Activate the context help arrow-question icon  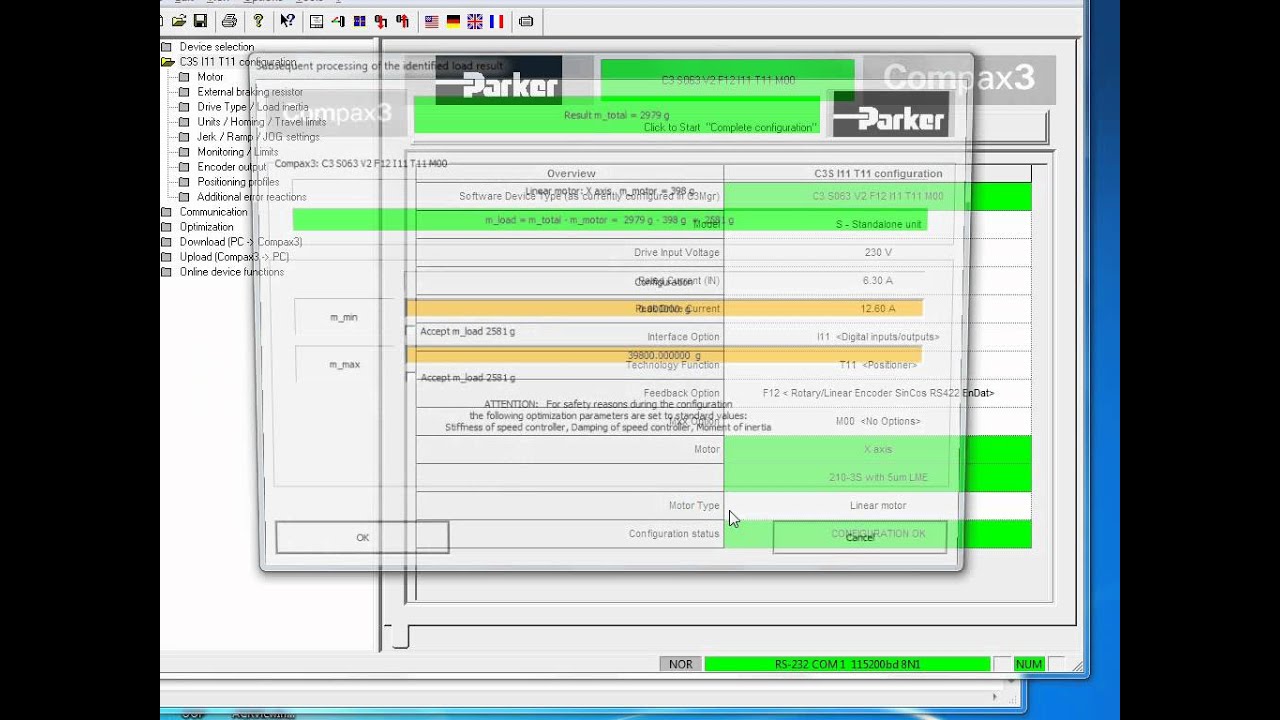pyautogui.click(x=288, y=21)
